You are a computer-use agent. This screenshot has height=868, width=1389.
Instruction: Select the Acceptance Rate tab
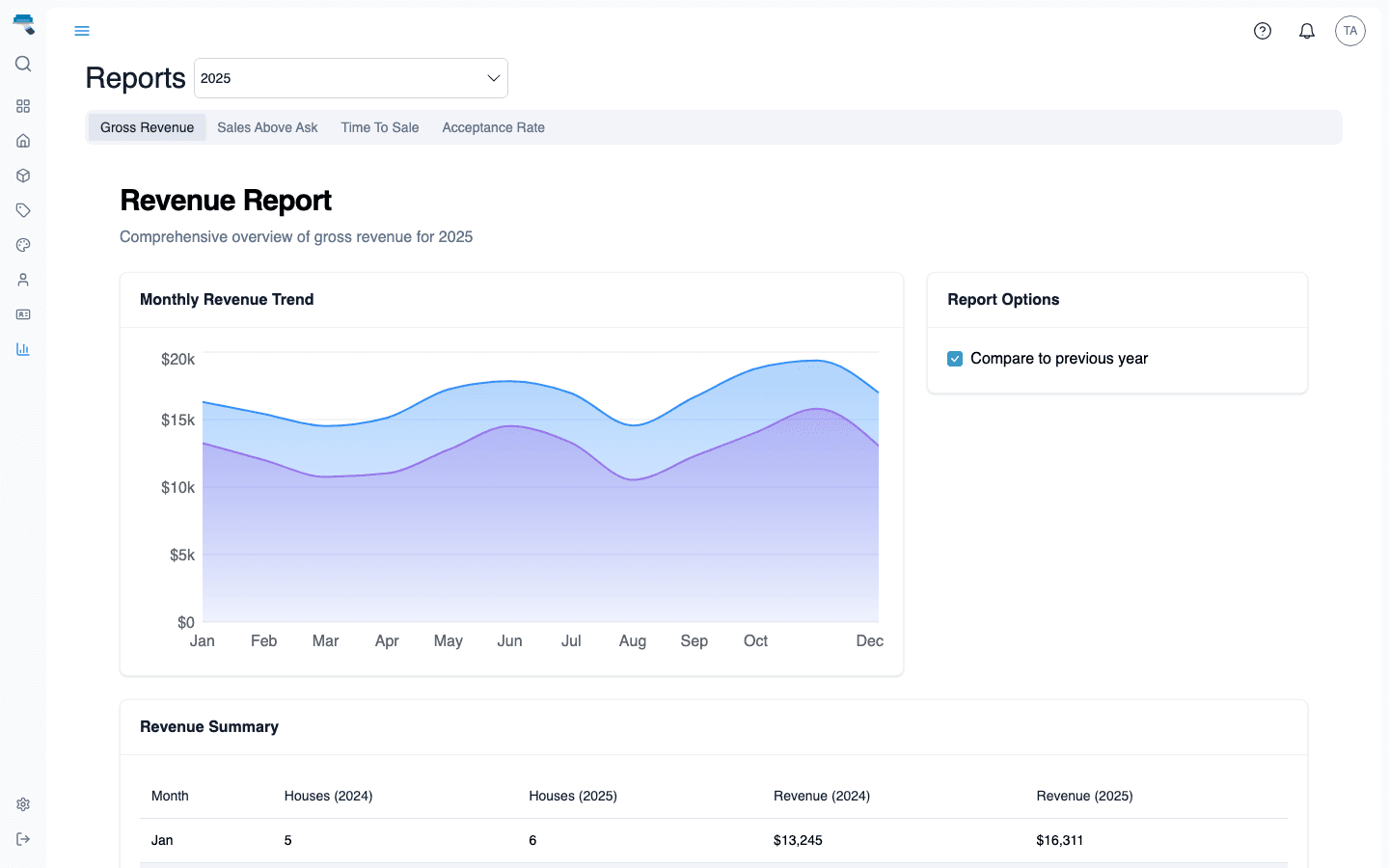pos(493,126)
